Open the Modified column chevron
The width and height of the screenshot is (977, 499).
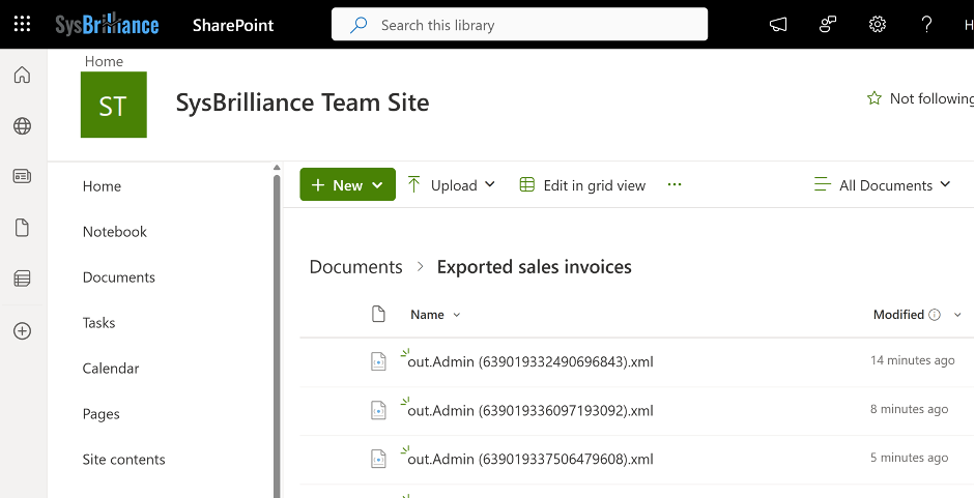point(958,315)
